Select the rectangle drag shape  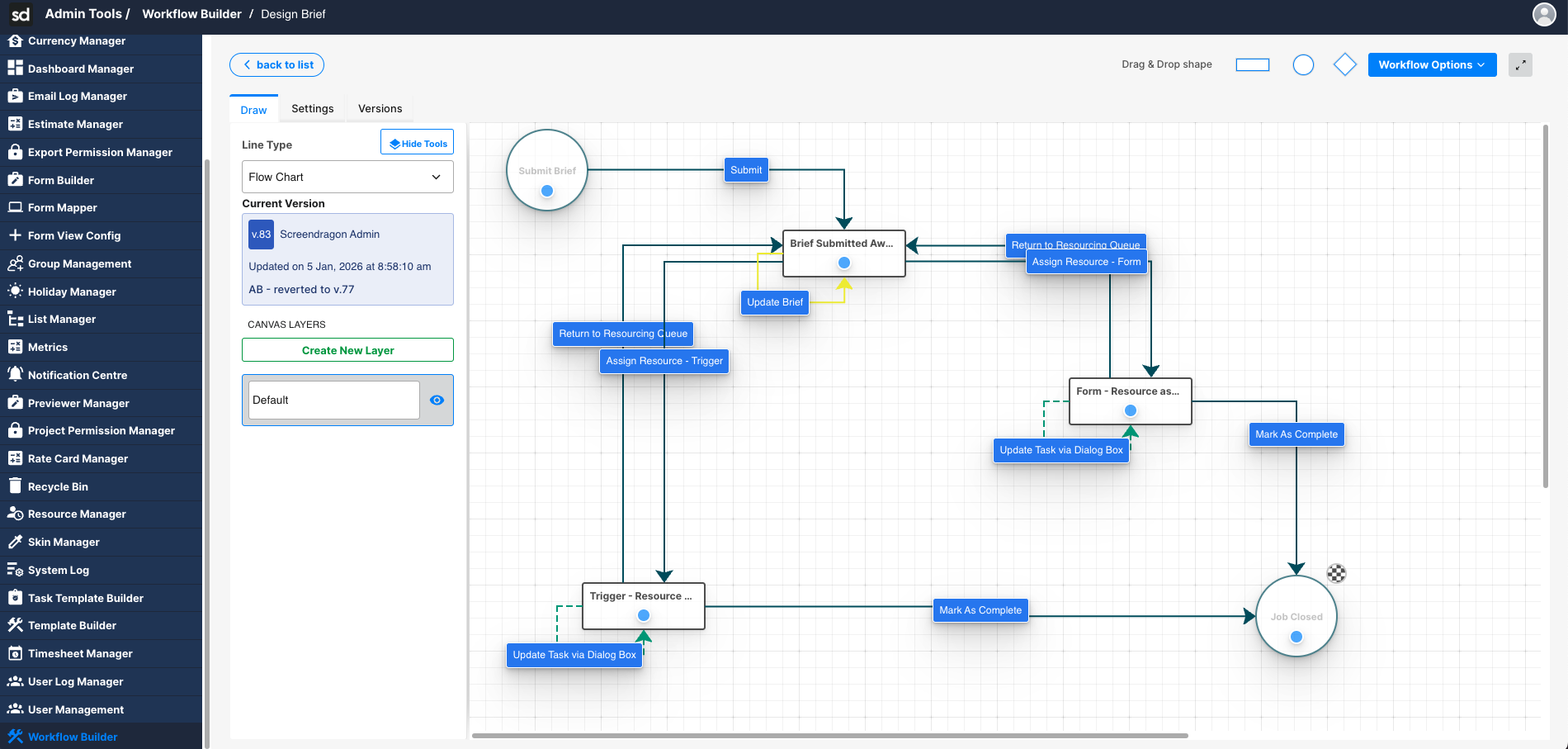tap(1252, 64)
